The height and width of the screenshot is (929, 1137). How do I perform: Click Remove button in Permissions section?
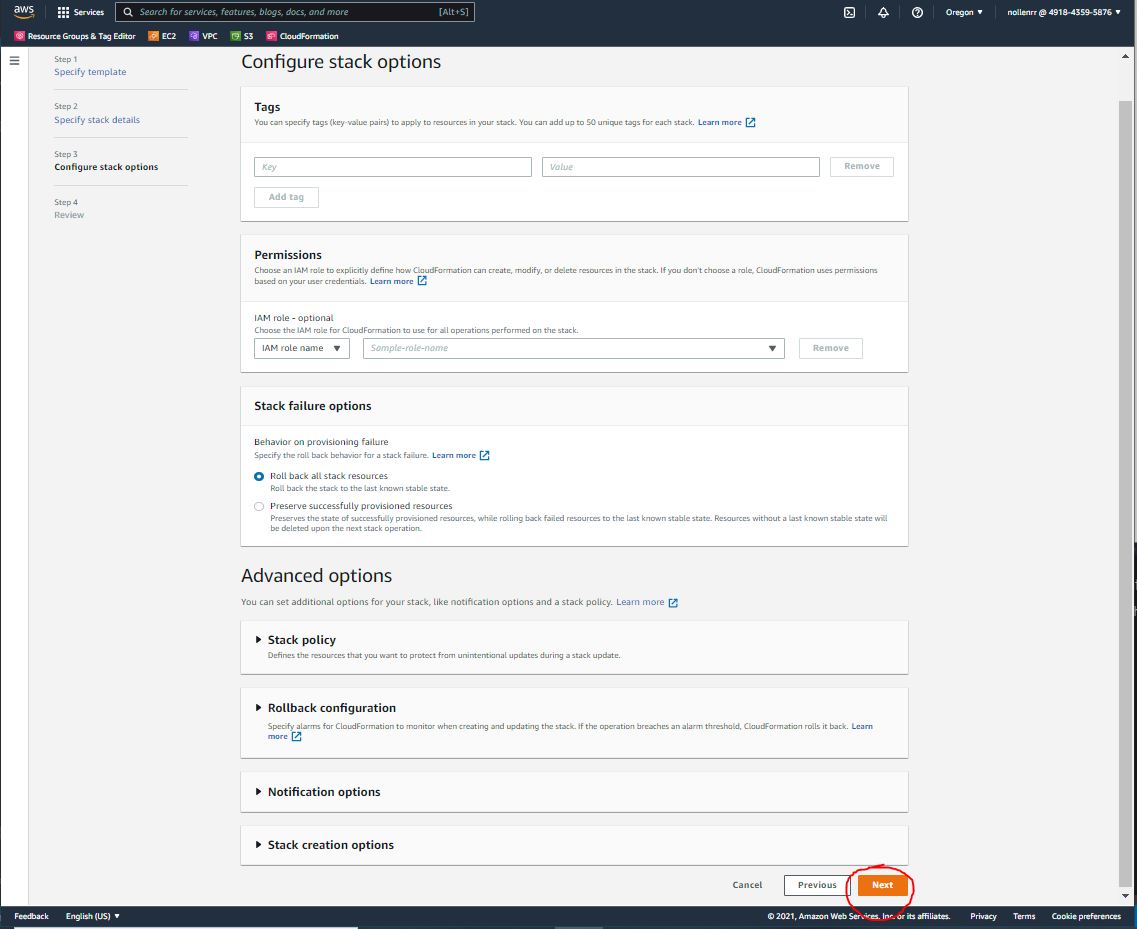pyautogui.click(x=830, y=348)
